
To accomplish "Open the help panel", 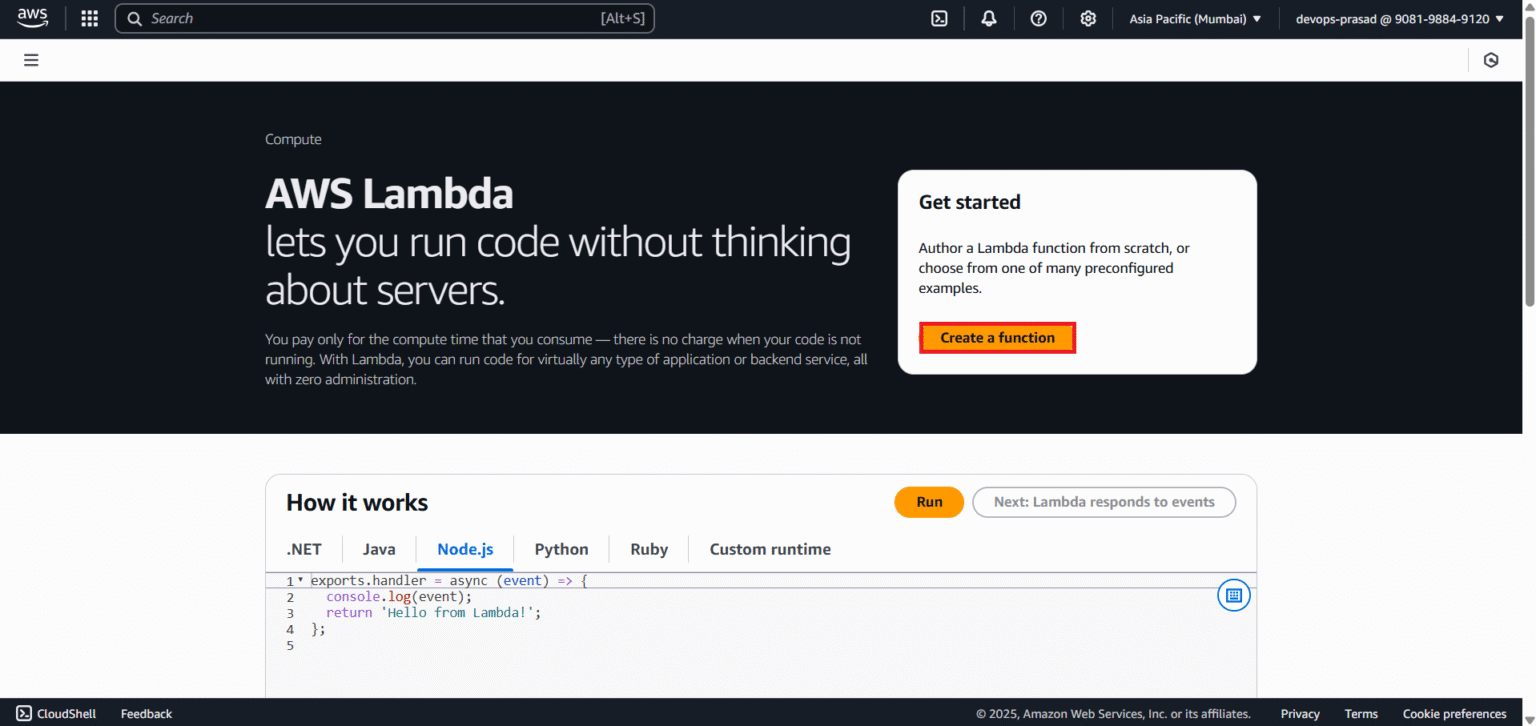I will [1038, 18].
